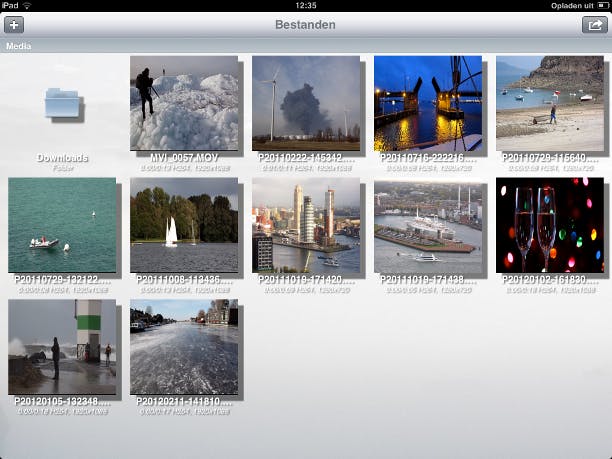
Task: Tap the Bestanden title
Action: coord(305,25)
